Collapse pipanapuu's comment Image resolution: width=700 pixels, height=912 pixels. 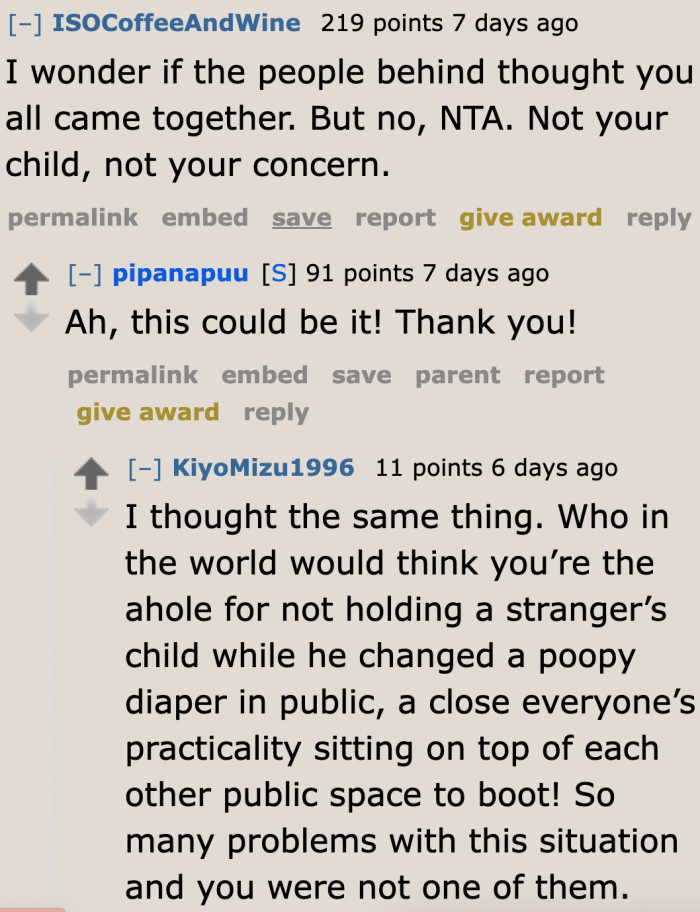[84, 273]
